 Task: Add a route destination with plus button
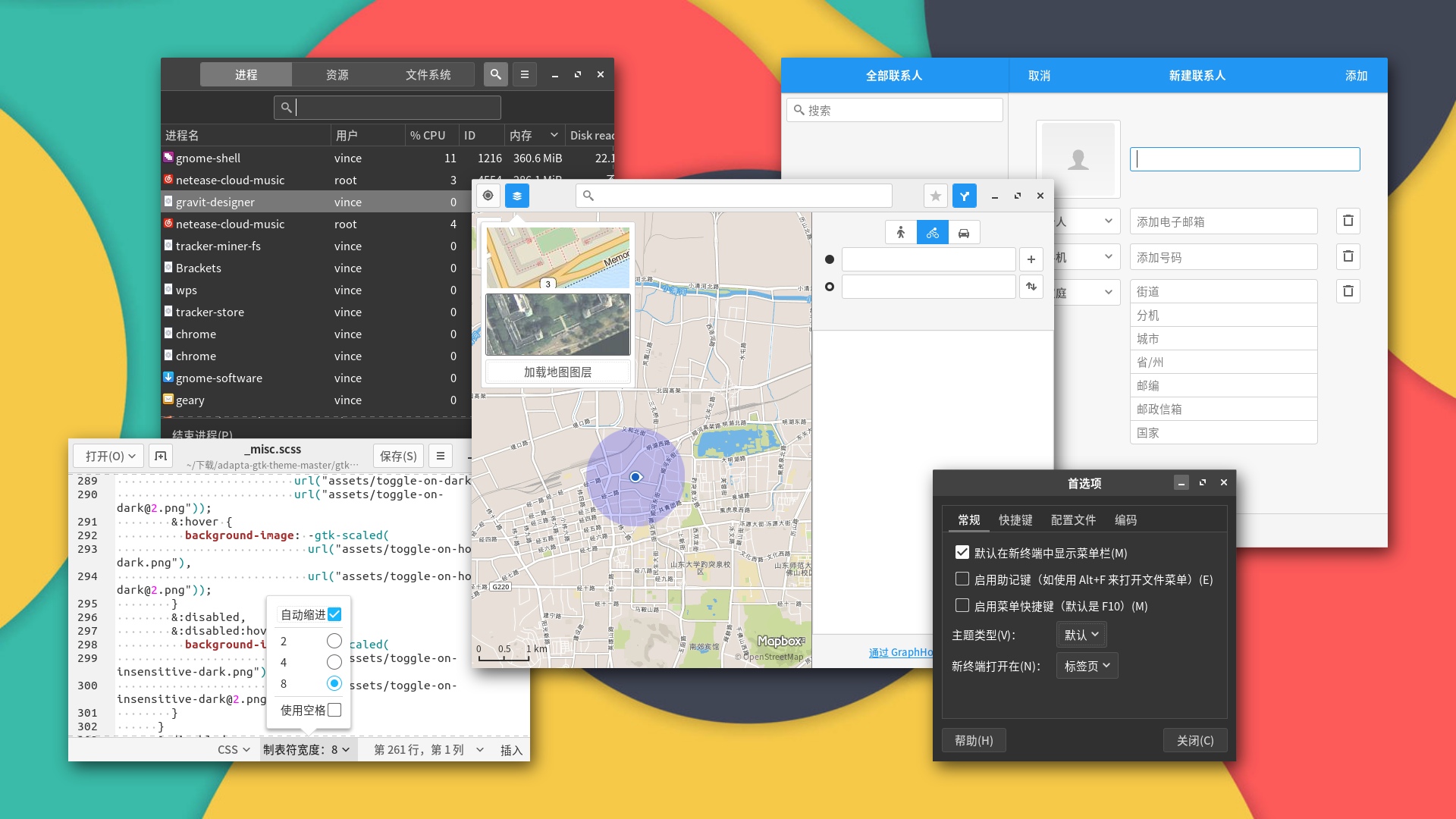tap(1031, 259)
